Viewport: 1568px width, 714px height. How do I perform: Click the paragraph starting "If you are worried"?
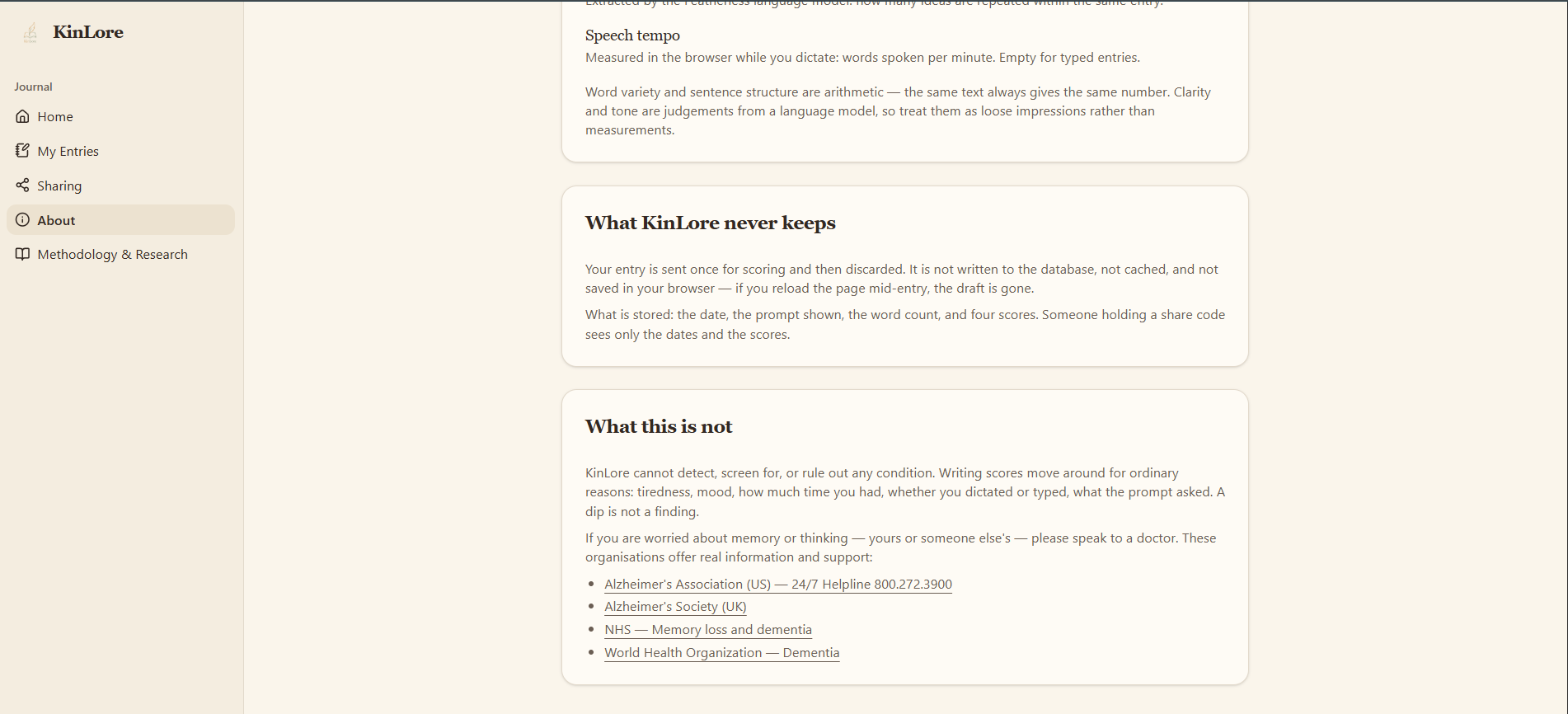[901, 547]
